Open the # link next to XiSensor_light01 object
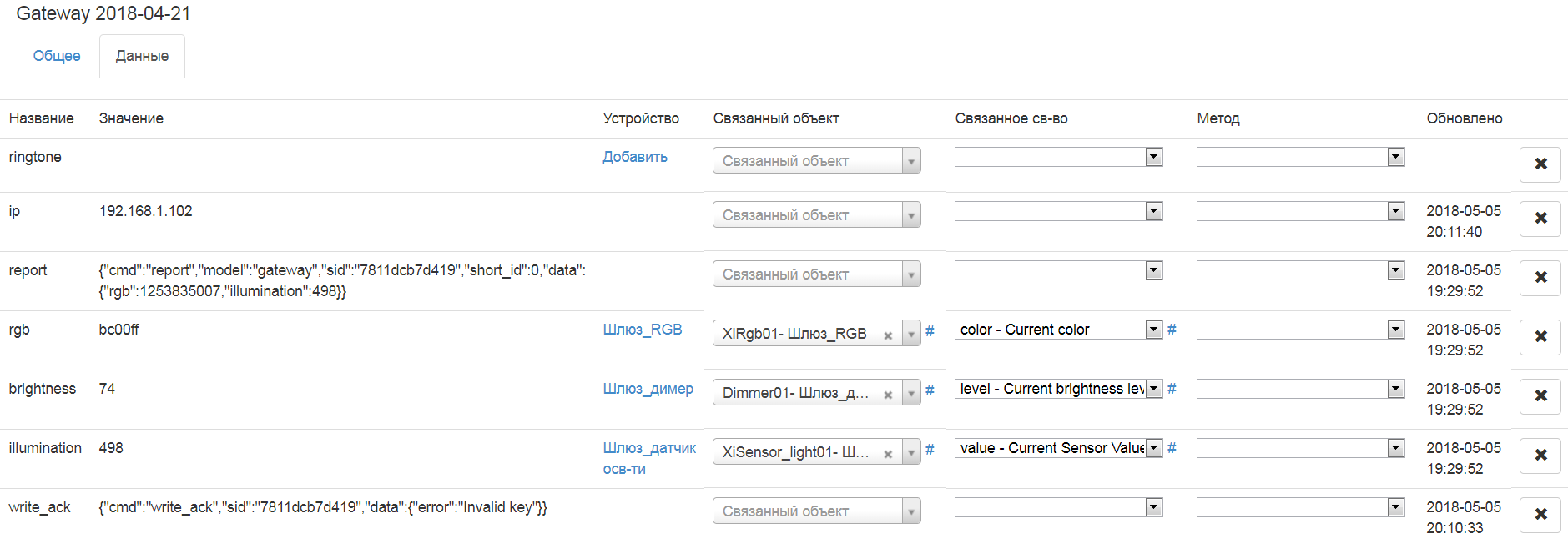Image resolution: width=1568 pixels, height=549 pixels. click(930, 450)
